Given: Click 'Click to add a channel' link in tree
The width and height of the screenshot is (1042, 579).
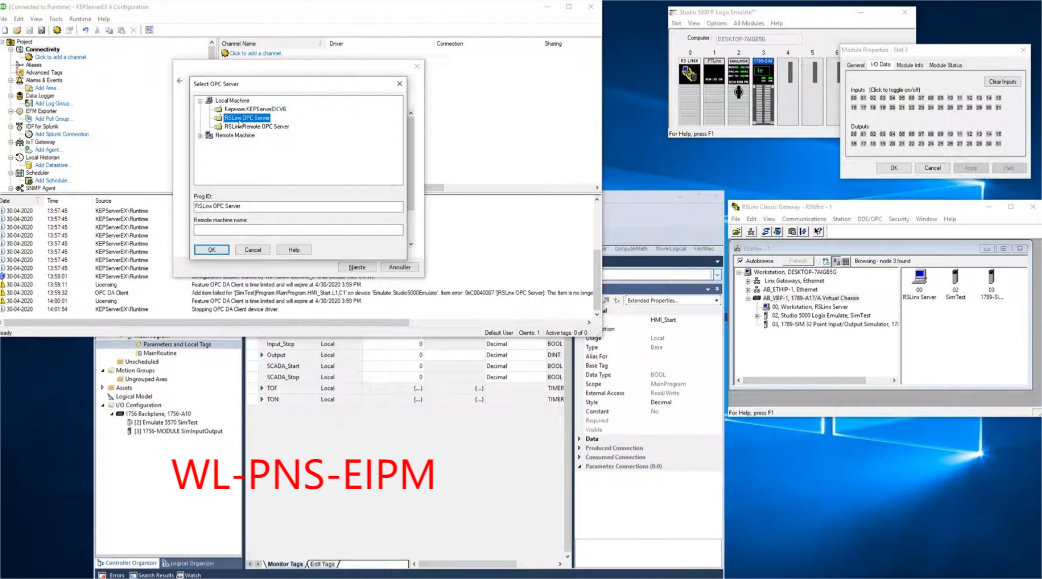Looking at the screenshot, I should tap(60, 57).
